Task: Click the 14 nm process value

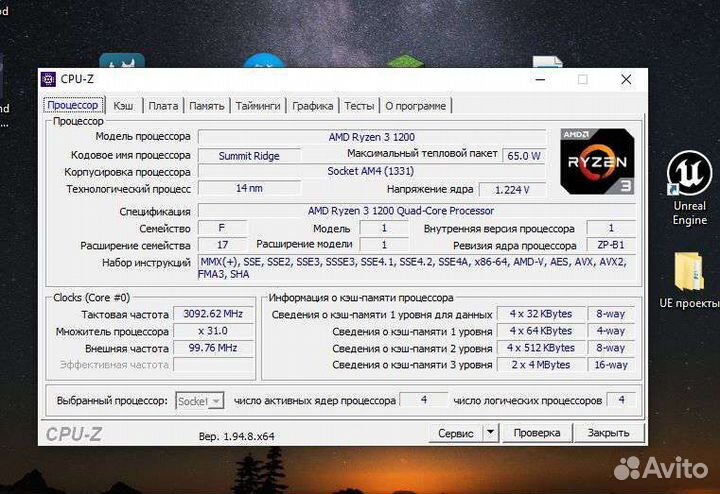Action: (249, 188)
